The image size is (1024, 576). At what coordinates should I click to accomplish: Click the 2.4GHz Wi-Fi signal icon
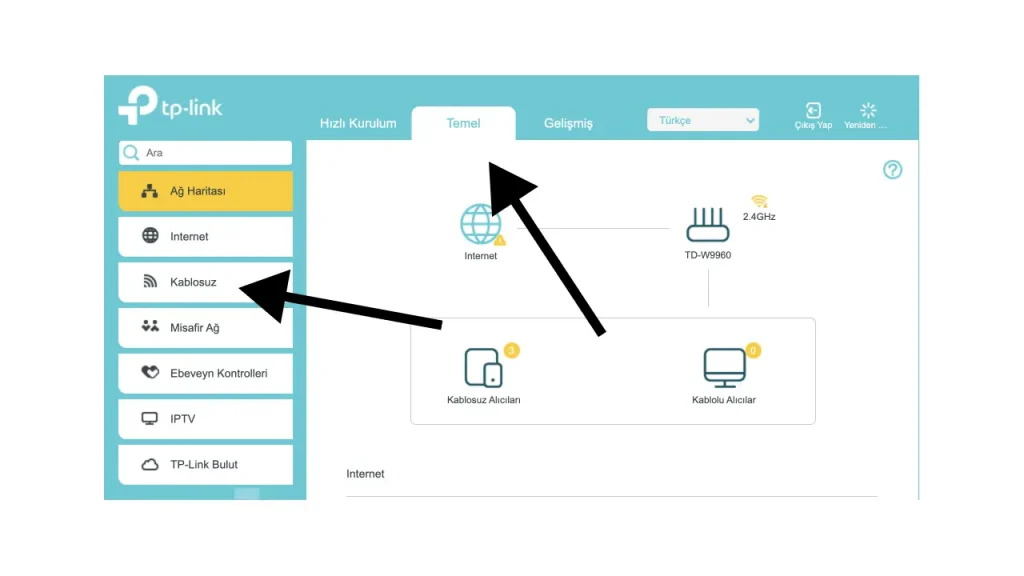(759, 201)
